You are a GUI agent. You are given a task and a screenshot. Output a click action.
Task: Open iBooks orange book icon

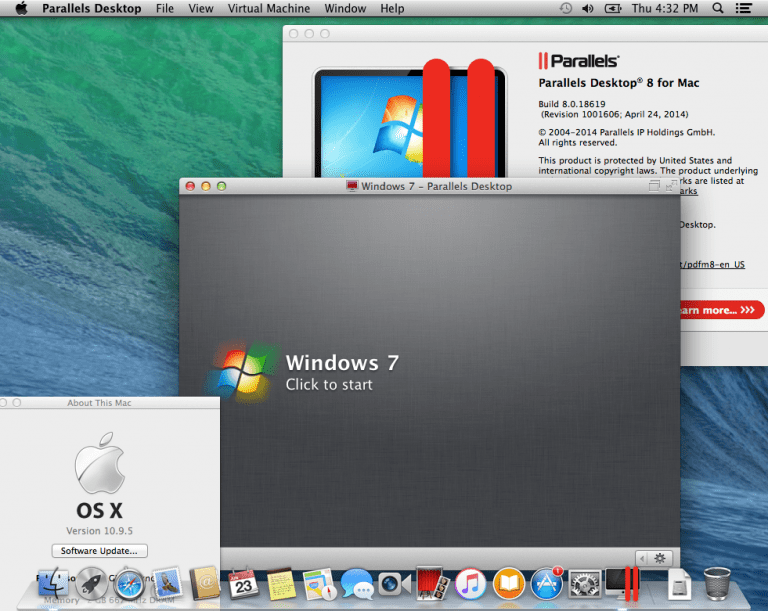(x=508, y=584)
